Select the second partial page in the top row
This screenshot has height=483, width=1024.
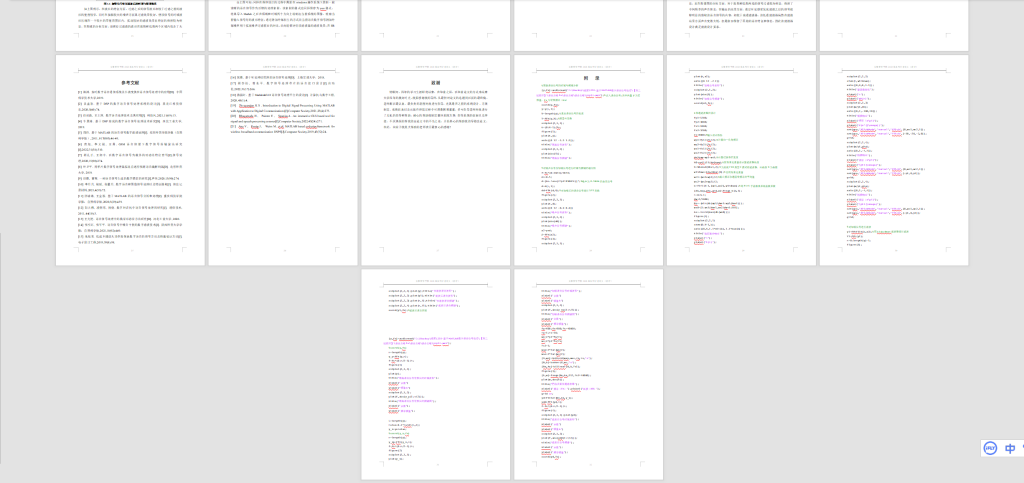(283, 25)
